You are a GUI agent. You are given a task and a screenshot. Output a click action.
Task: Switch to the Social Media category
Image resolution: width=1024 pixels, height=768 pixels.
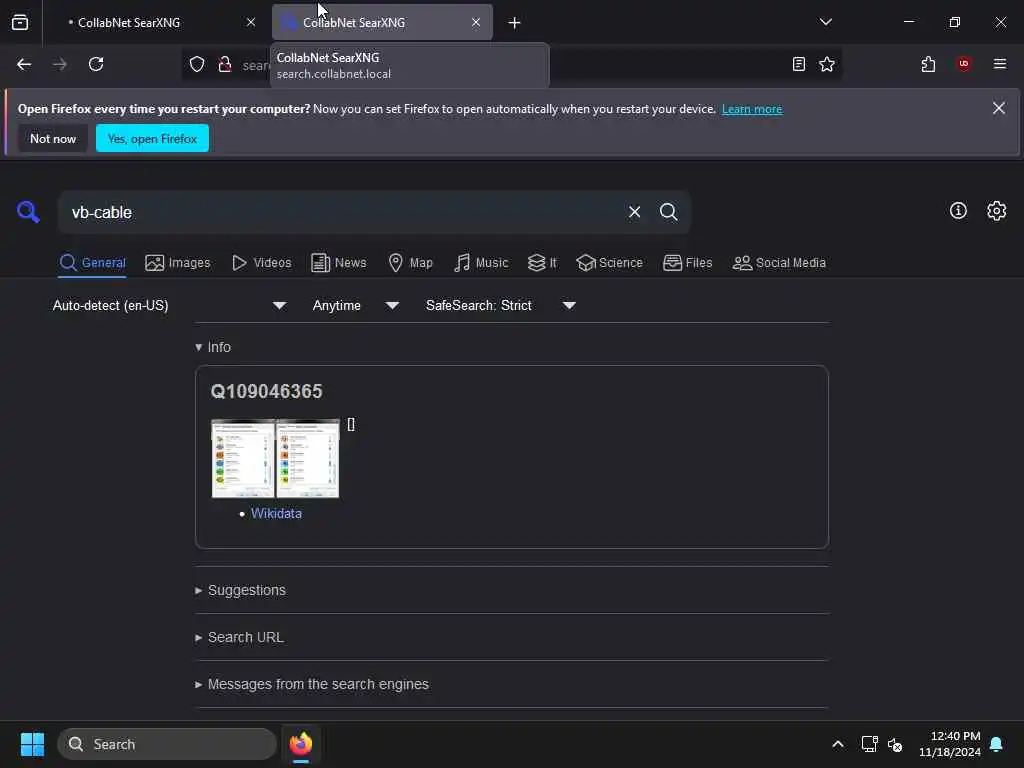[x=779, y=263]
